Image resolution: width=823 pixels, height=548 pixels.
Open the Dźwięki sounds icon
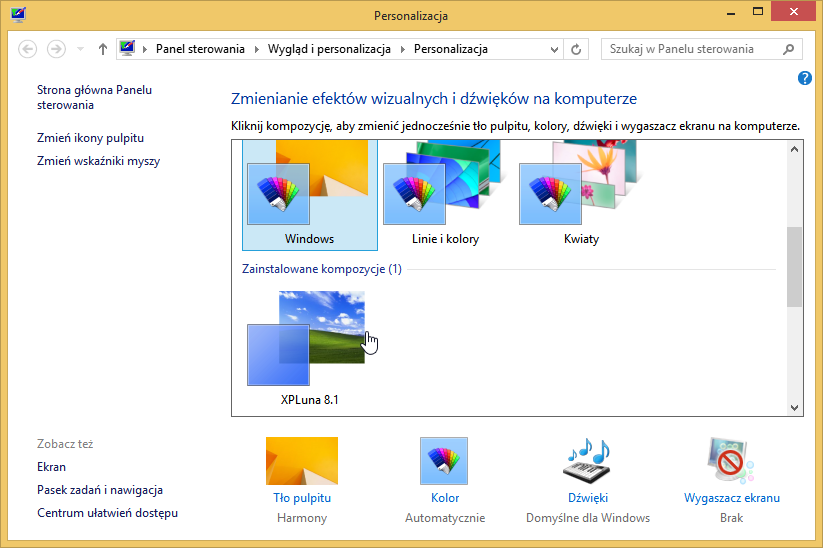click(587, 460)
